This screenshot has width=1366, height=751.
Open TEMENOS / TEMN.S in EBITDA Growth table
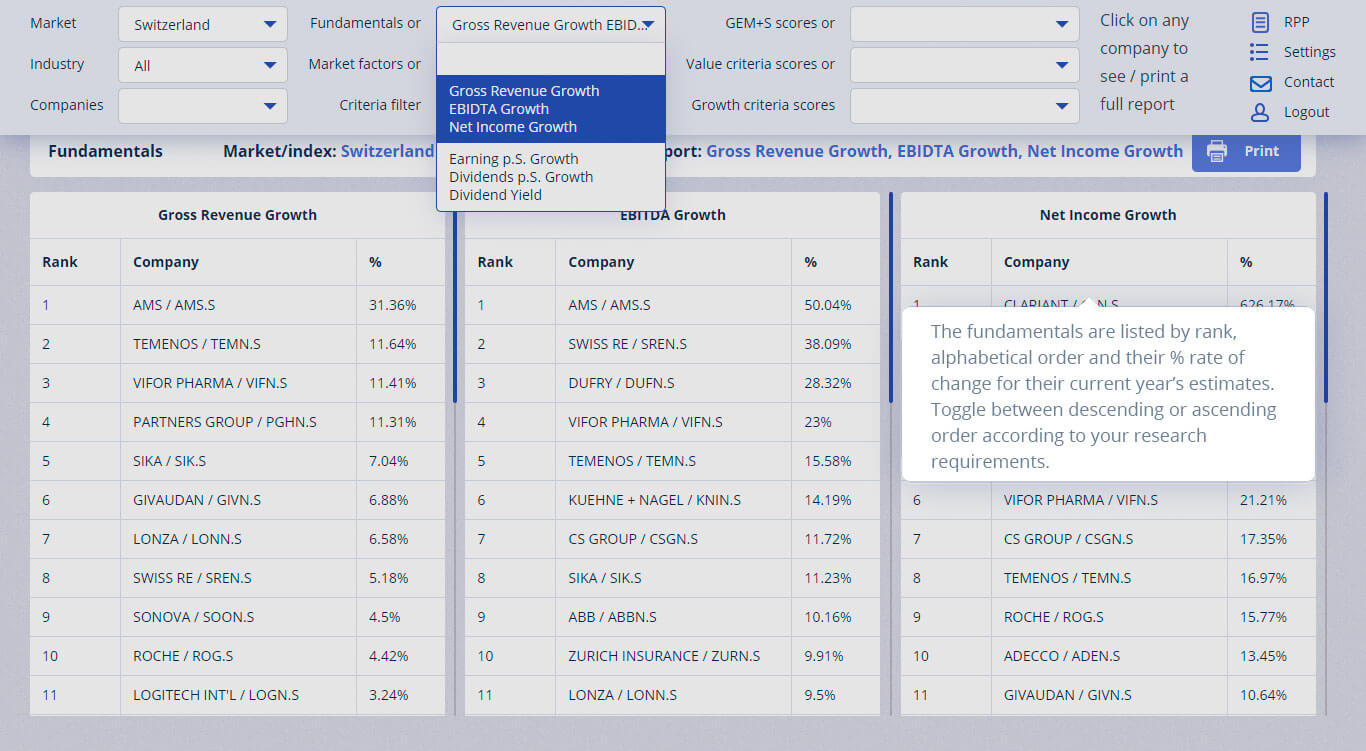(632, 461)
